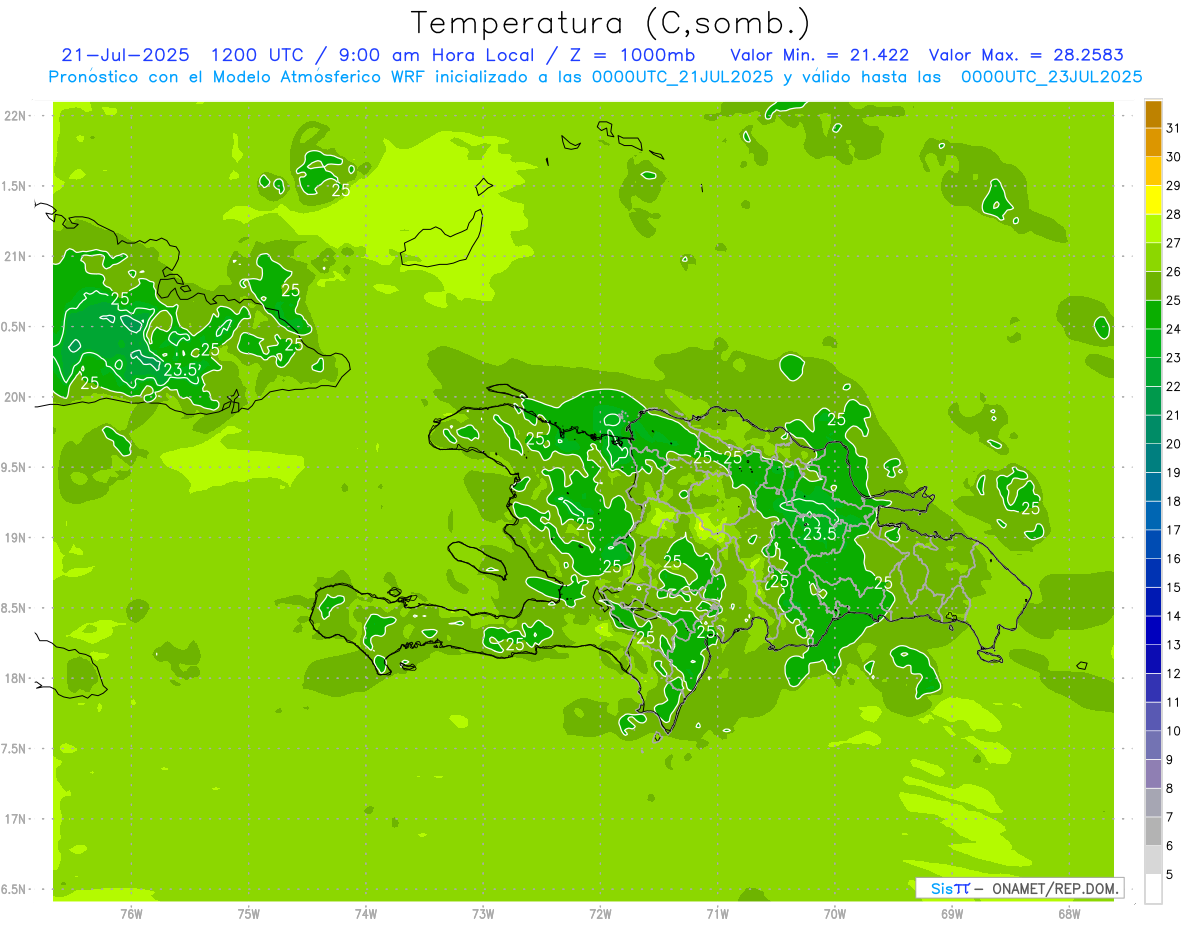This screenshot has height=927, width=1200.
Task: Click the legend scale value '24'
Action: click(x=1174, y=329)
